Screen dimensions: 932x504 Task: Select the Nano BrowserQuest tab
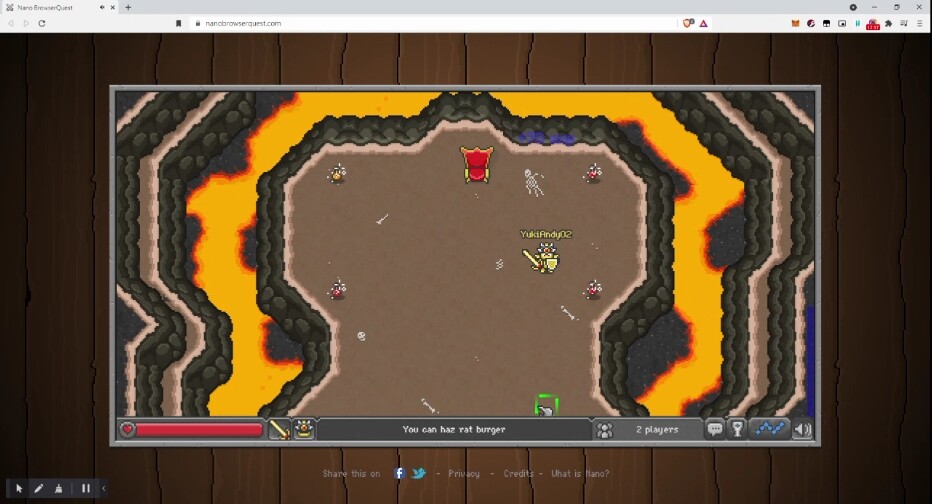tap(59, 8)
